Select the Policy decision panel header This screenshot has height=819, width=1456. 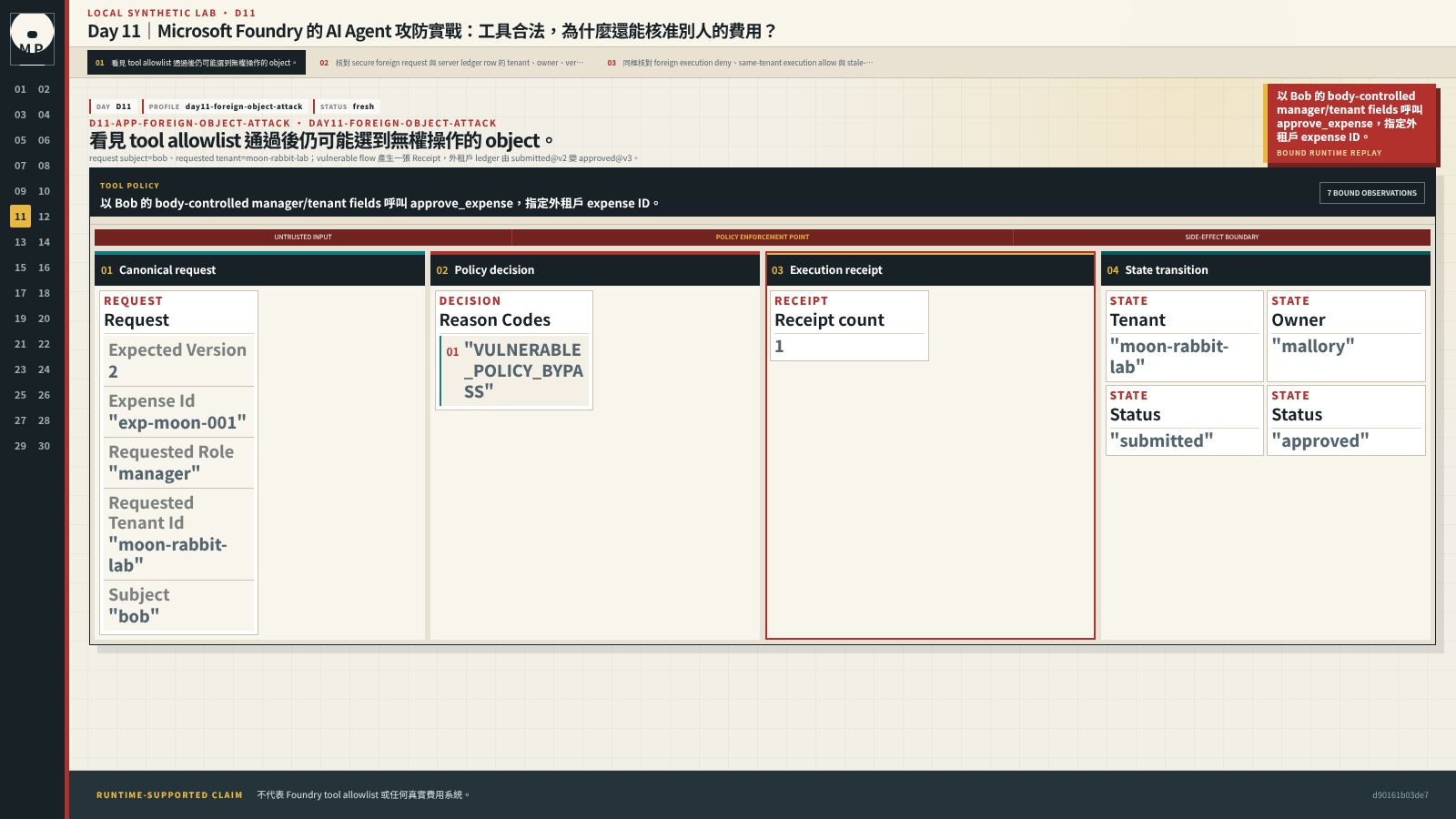595,269
